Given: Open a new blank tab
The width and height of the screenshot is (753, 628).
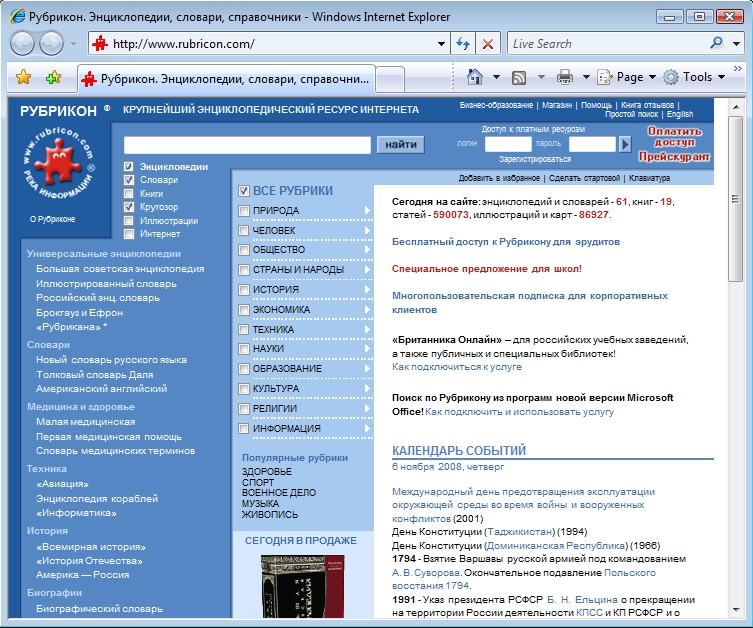Looking at the screenshot, I should (389, 79).
